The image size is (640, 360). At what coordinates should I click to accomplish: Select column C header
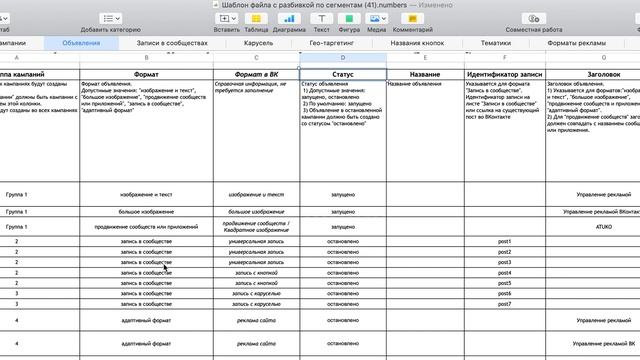click(x=256, y=58)
